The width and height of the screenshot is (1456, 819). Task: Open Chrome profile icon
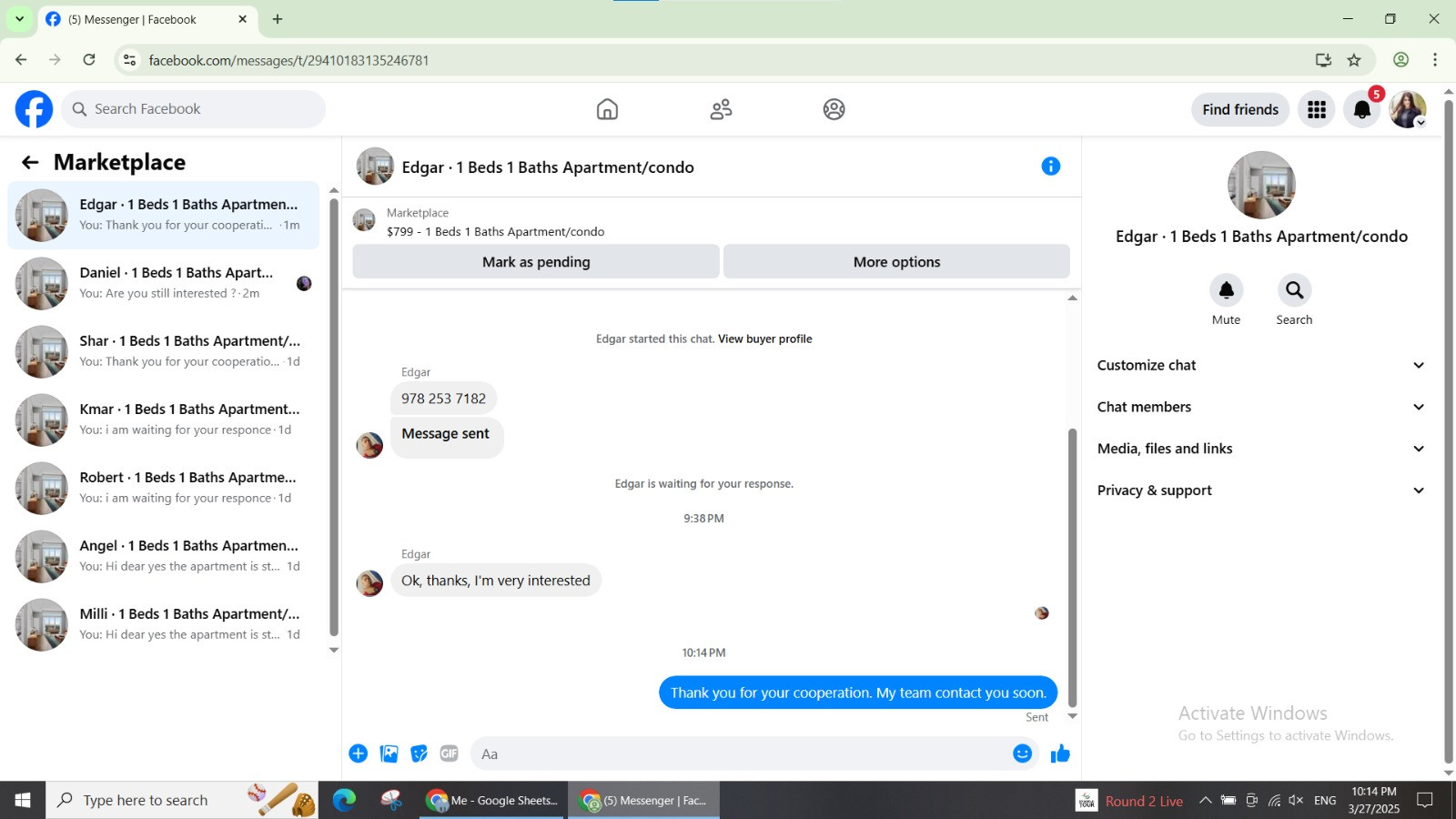point(1401,60)
